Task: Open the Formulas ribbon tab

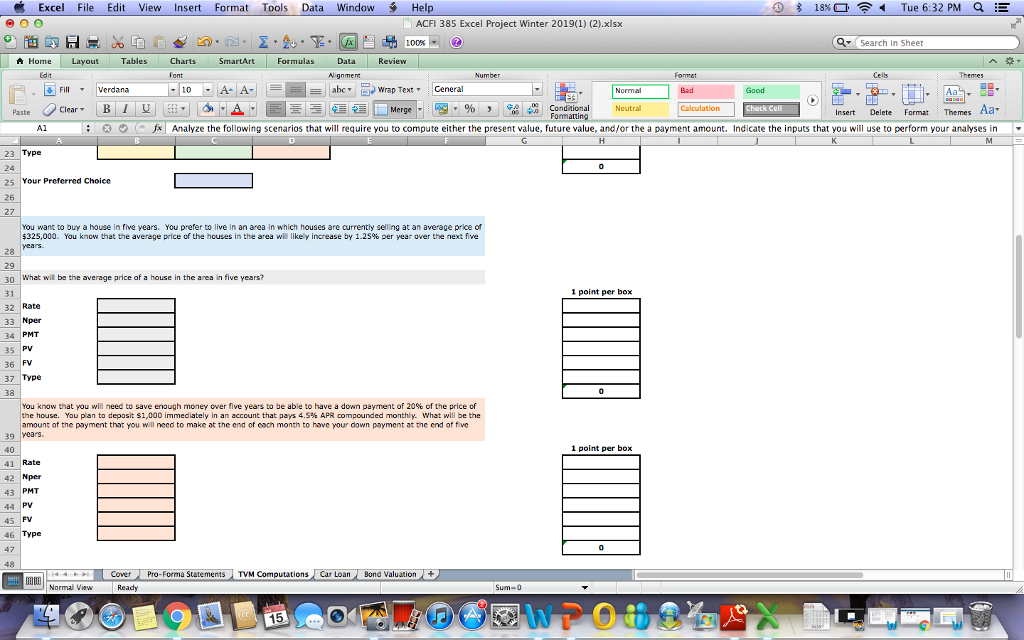Action: pos(295,61)
